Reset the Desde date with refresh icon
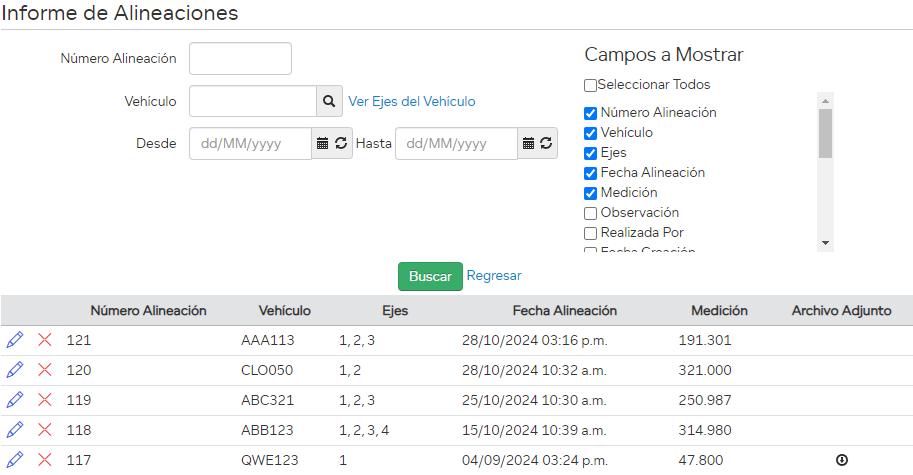The image size is (913, 475). pos(341,143)
